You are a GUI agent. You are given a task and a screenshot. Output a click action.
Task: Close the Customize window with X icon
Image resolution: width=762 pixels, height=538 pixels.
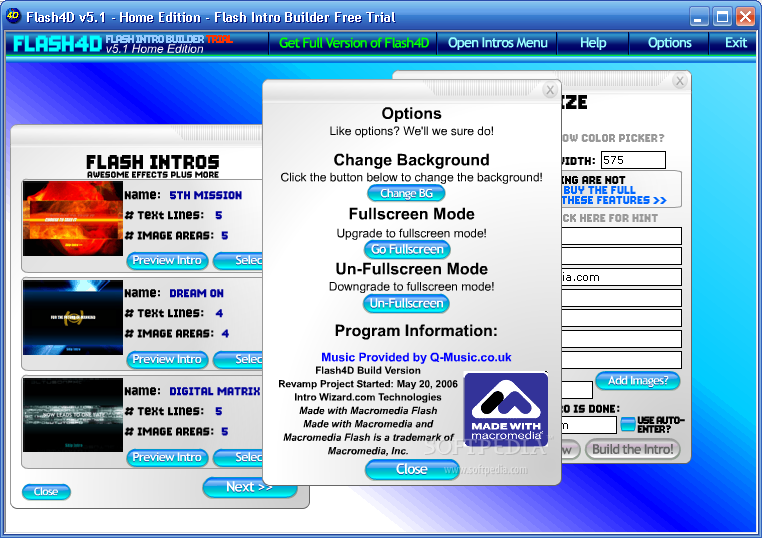pos(679,81)
